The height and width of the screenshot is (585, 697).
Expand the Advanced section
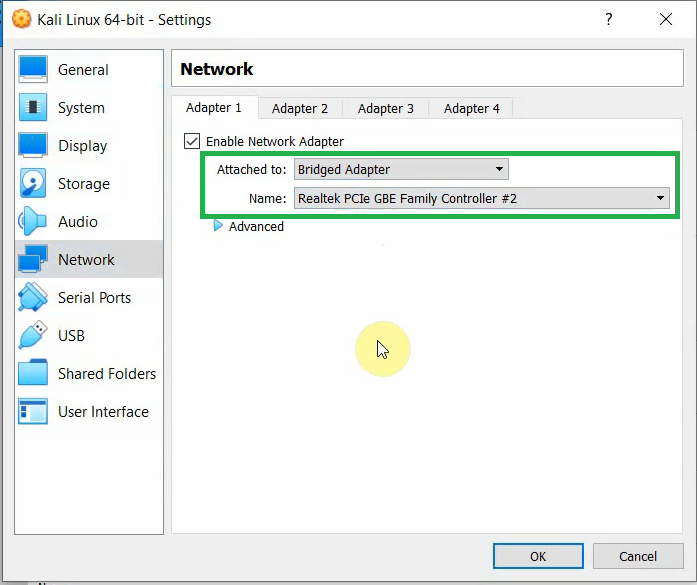pyautogui.click(x=218, y=226)
